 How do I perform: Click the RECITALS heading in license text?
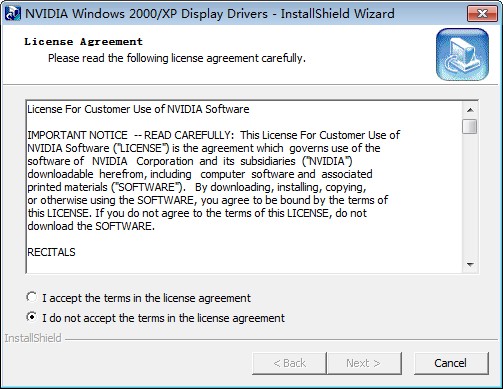tap(51, 252)
